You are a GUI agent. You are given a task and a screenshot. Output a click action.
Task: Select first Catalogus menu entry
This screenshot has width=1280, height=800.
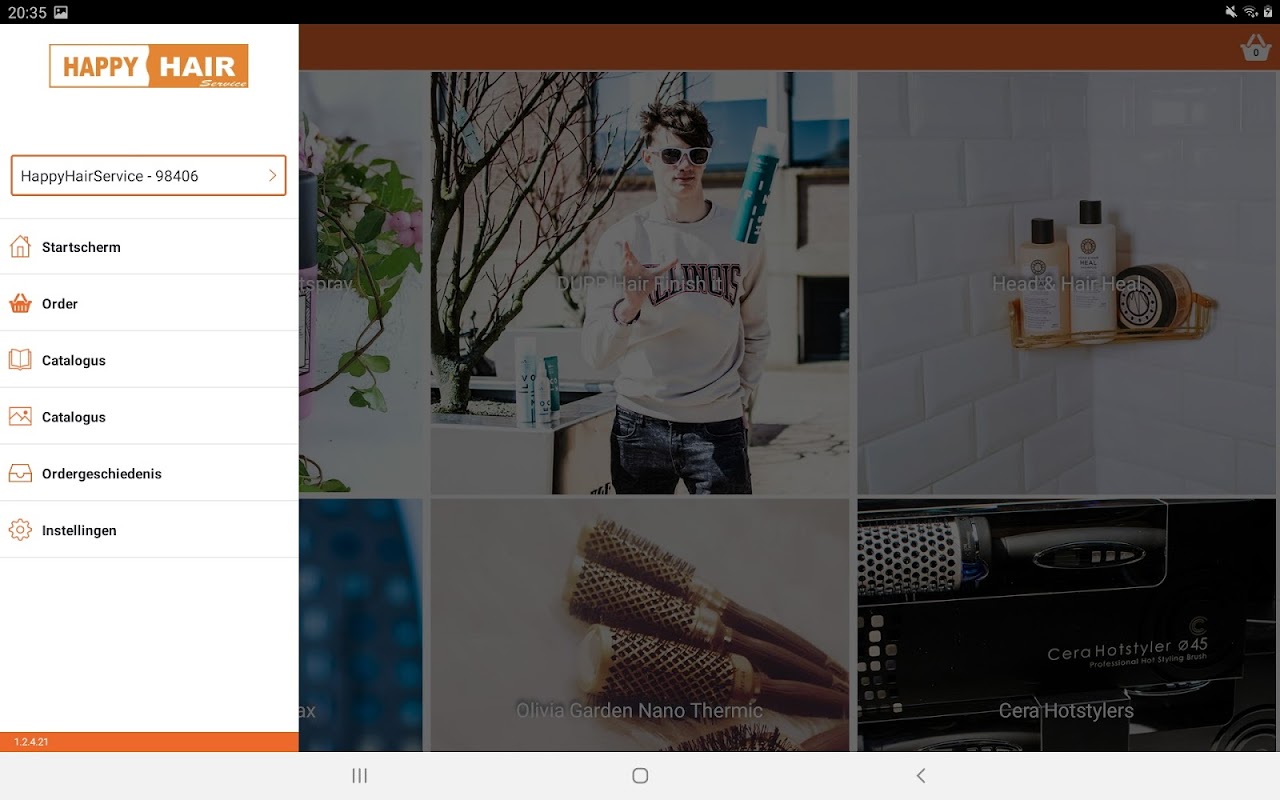click(149, 360)
